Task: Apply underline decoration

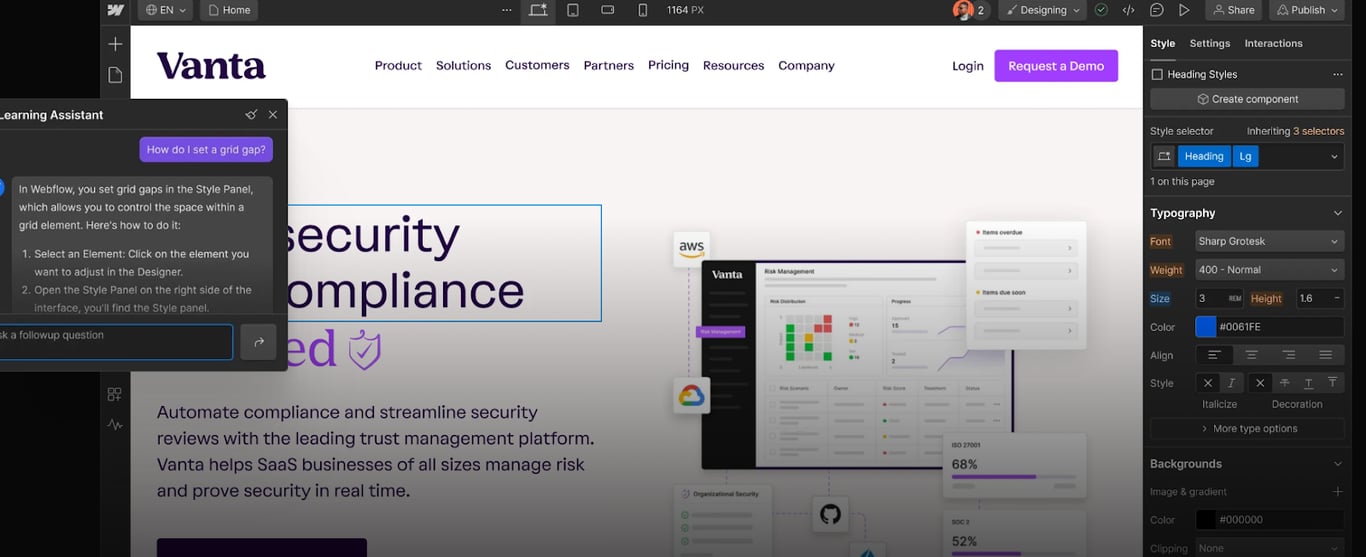Action: pyautogui.click(x=1308, y=383)
